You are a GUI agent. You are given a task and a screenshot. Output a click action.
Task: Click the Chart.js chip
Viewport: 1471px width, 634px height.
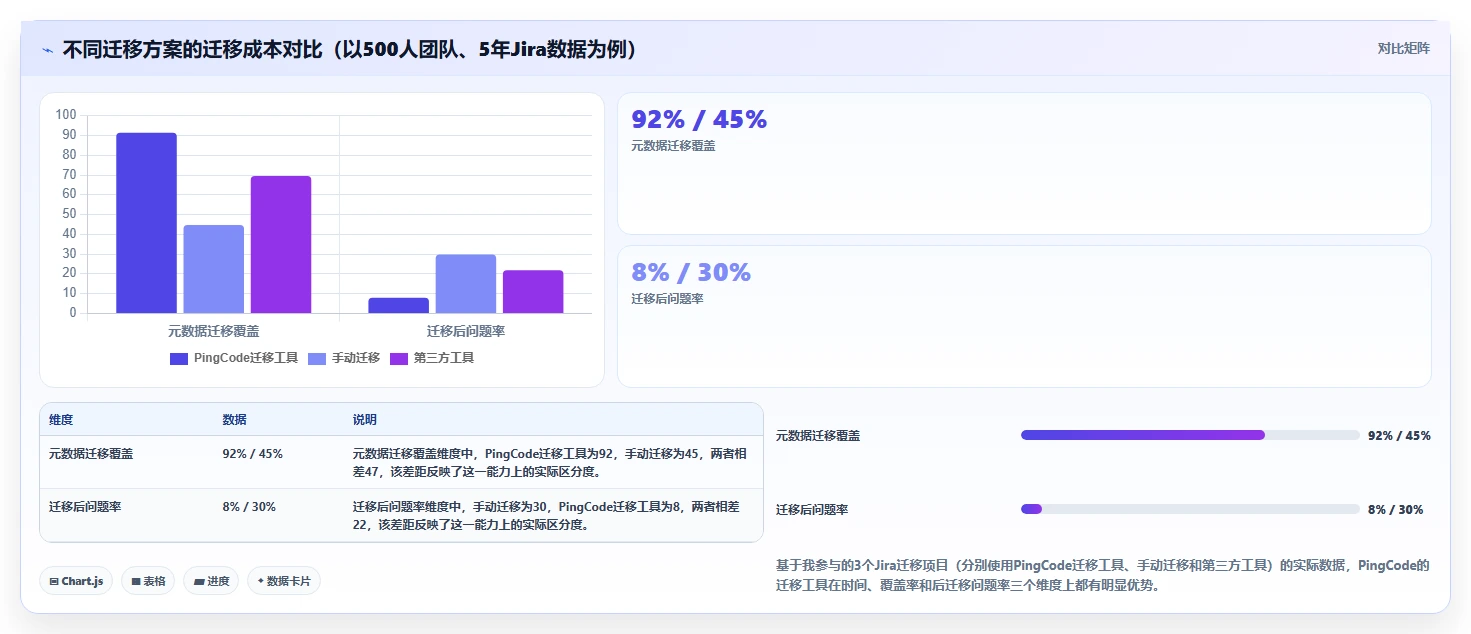click(76, 581)
